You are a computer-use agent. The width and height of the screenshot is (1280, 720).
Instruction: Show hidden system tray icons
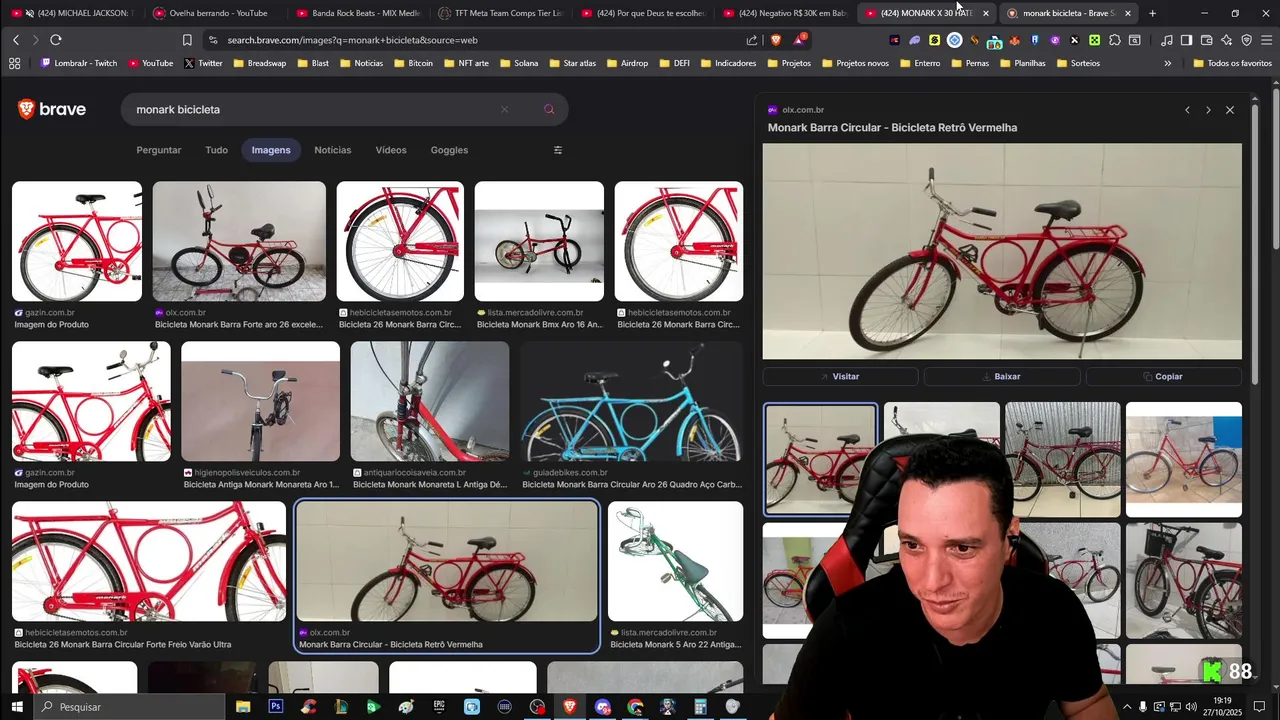[1127, 707]
